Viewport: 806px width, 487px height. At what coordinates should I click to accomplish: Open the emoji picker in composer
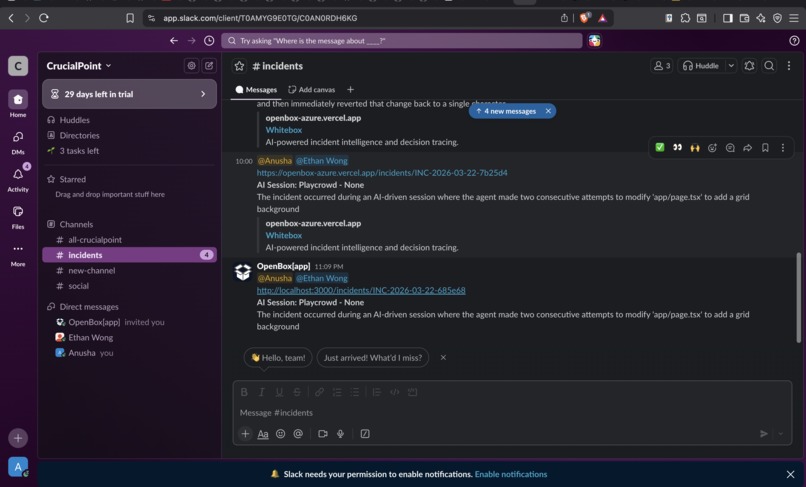280,434
